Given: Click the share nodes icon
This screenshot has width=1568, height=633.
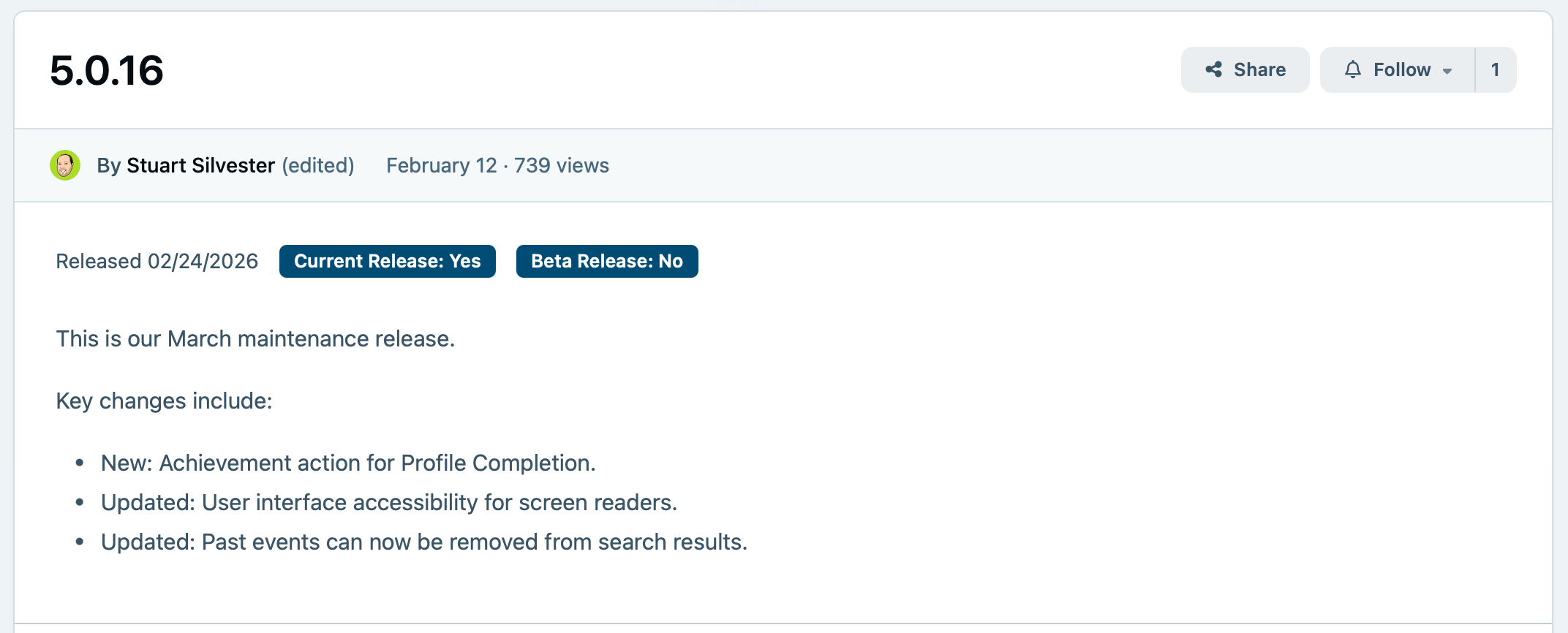Looking at the screenshot, I should point(1214,69).
